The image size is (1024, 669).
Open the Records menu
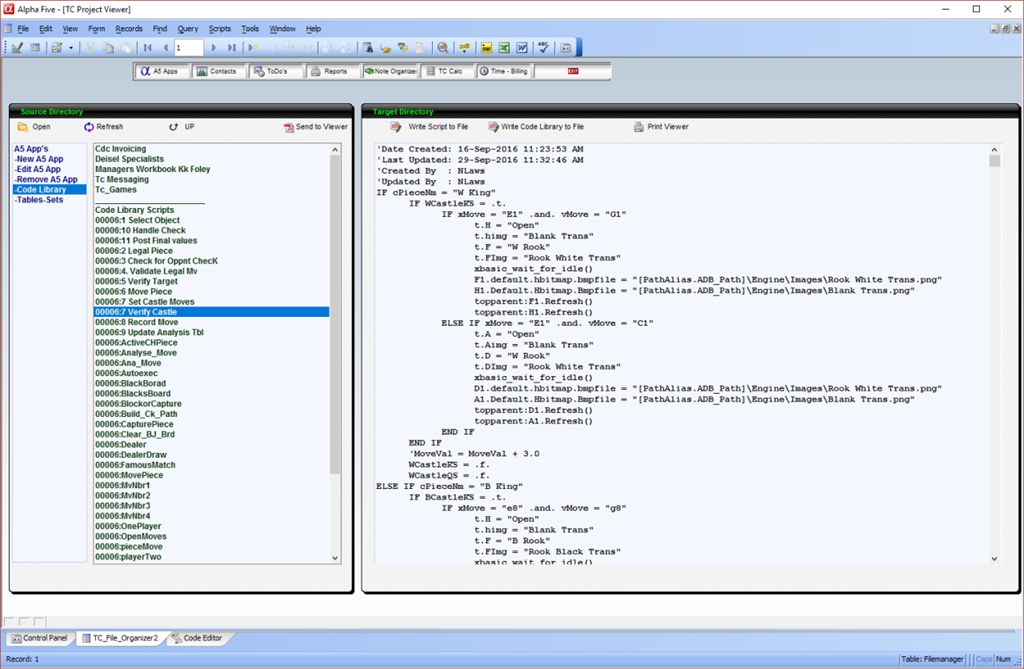tap(128, 29)
